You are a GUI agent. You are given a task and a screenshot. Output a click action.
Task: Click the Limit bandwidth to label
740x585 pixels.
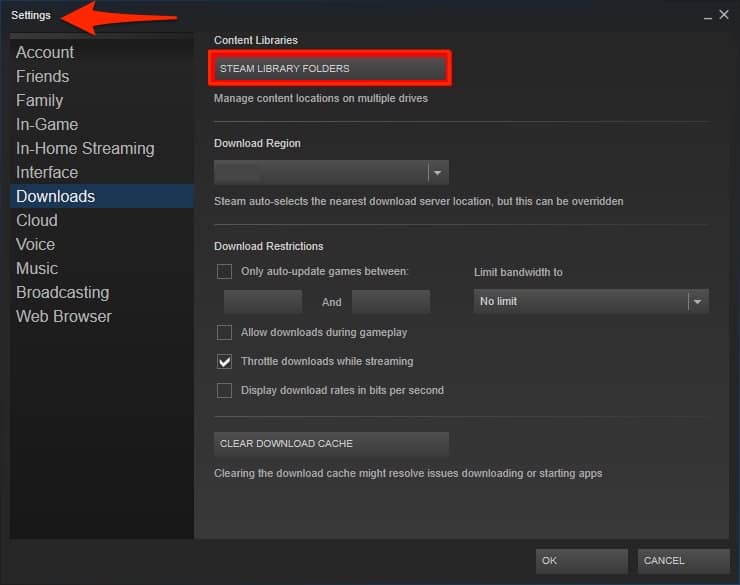coord(518,272)
